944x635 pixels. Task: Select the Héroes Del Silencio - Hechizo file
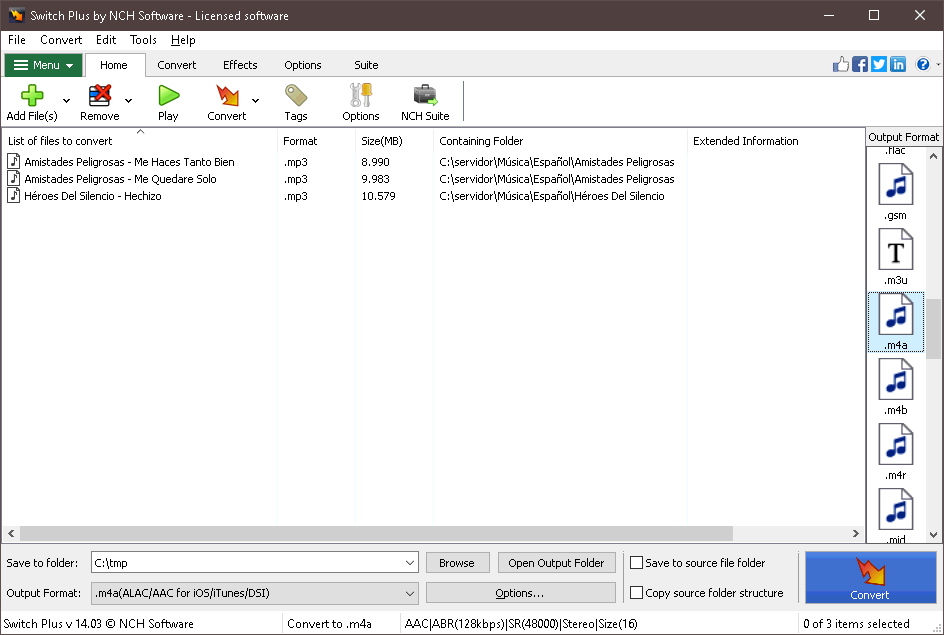click(93, 196)
